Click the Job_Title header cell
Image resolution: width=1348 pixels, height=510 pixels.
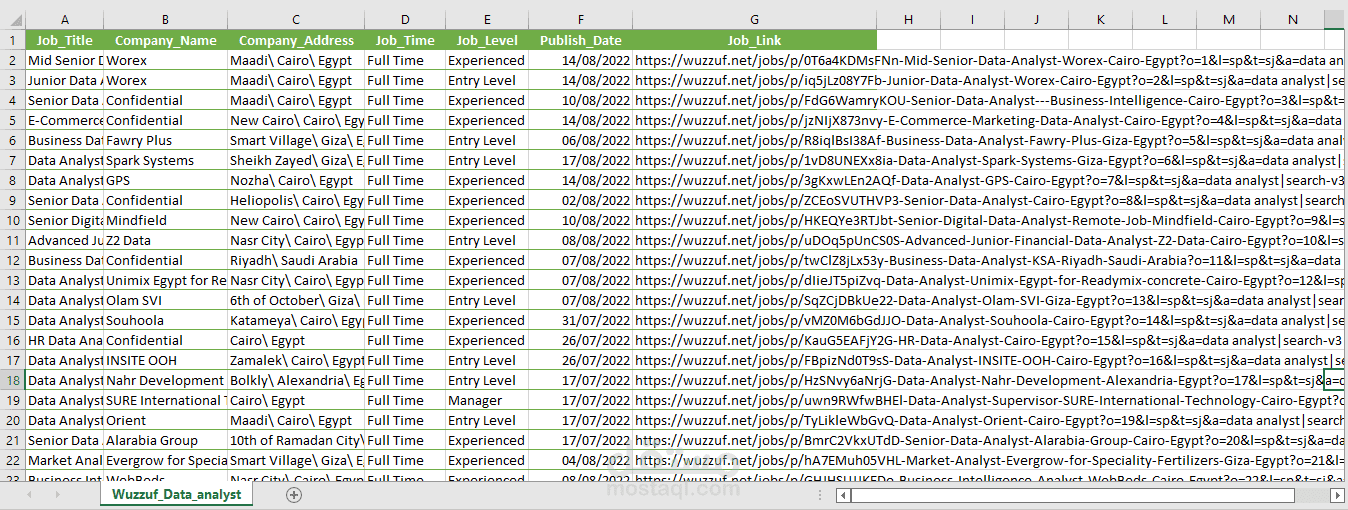coord(65,40)
